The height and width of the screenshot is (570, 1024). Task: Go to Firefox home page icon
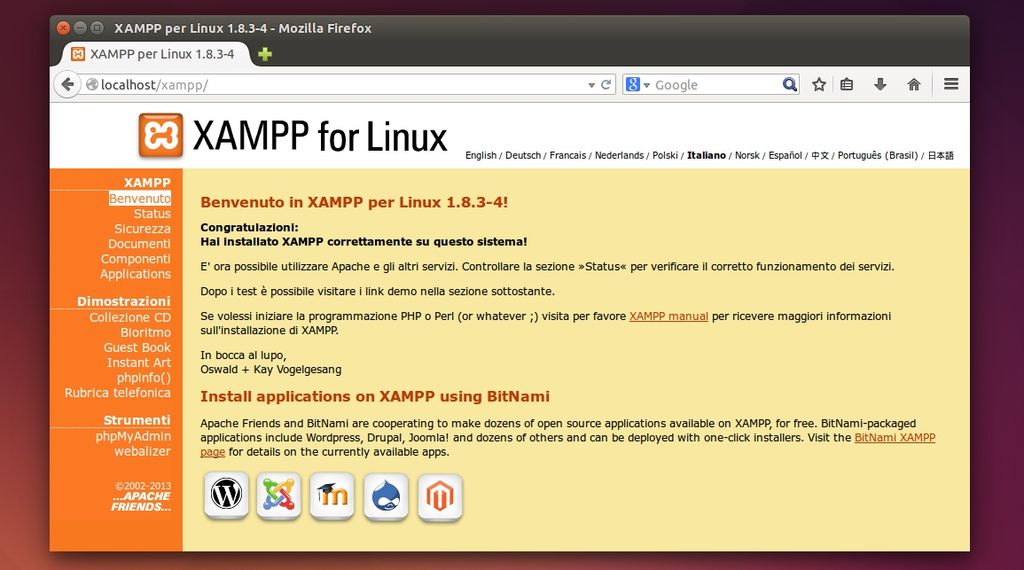click(913, 85)
